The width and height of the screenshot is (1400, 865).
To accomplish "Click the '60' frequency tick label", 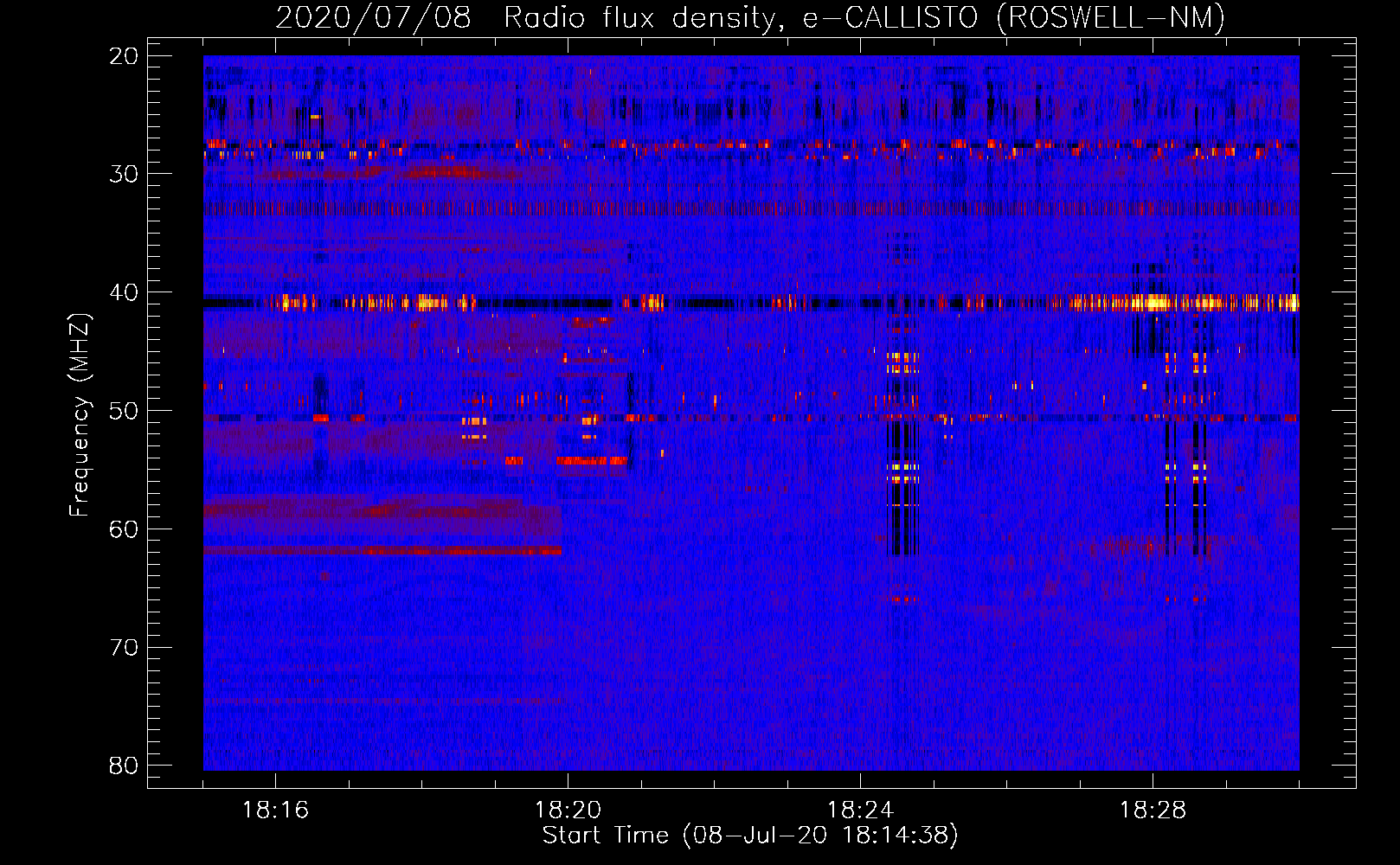I will 124,529.
